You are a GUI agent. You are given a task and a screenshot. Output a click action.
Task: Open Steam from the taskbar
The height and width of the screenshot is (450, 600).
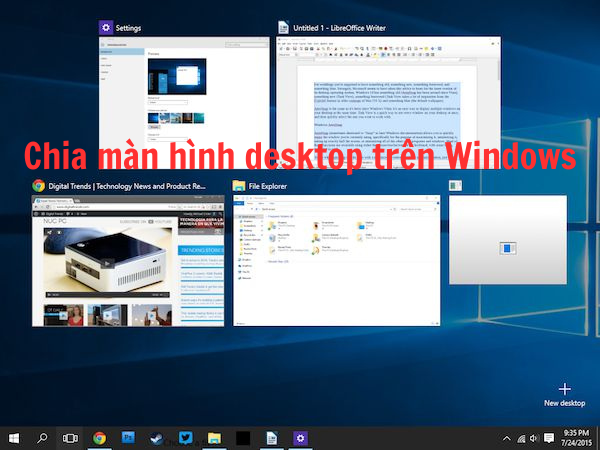point(157,438)
